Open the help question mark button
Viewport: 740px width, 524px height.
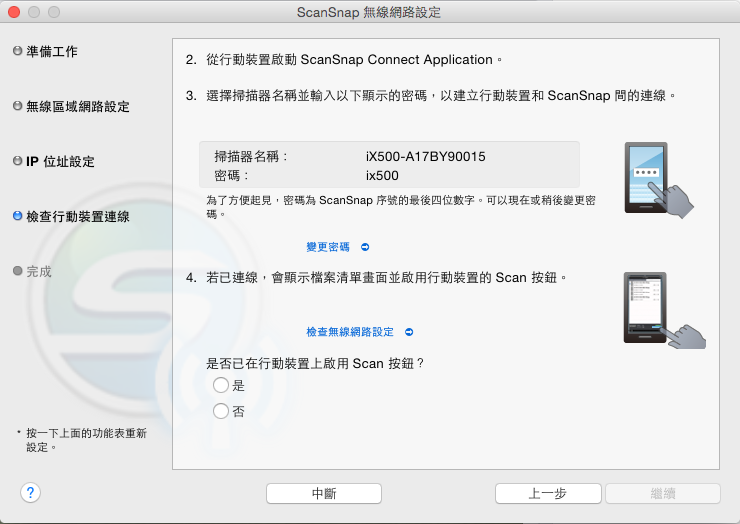30,493
